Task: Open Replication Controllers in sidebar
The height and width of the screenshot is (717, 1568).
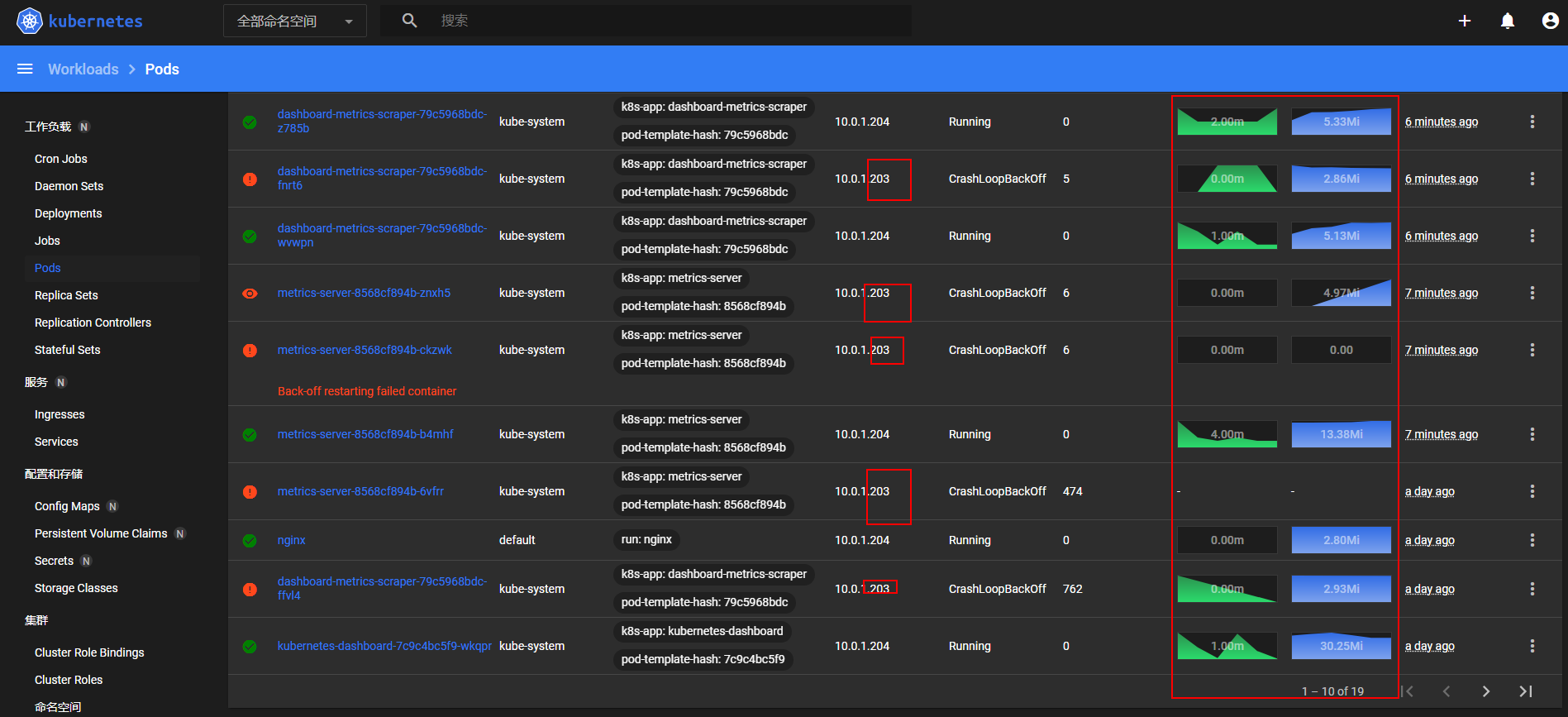Action: coord(93,323)
